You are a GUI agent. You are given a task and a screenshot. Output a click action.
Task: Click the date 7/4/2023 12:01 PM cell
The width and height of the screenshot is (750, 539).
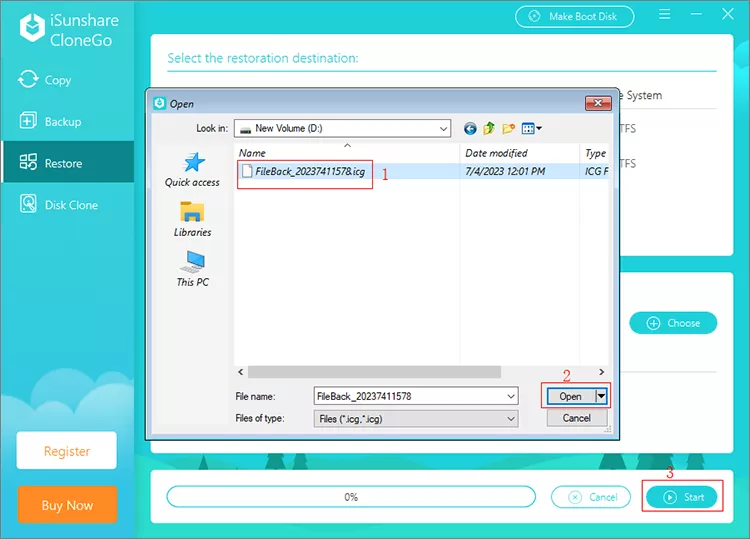pyautogui.click(x=505, y=171)
